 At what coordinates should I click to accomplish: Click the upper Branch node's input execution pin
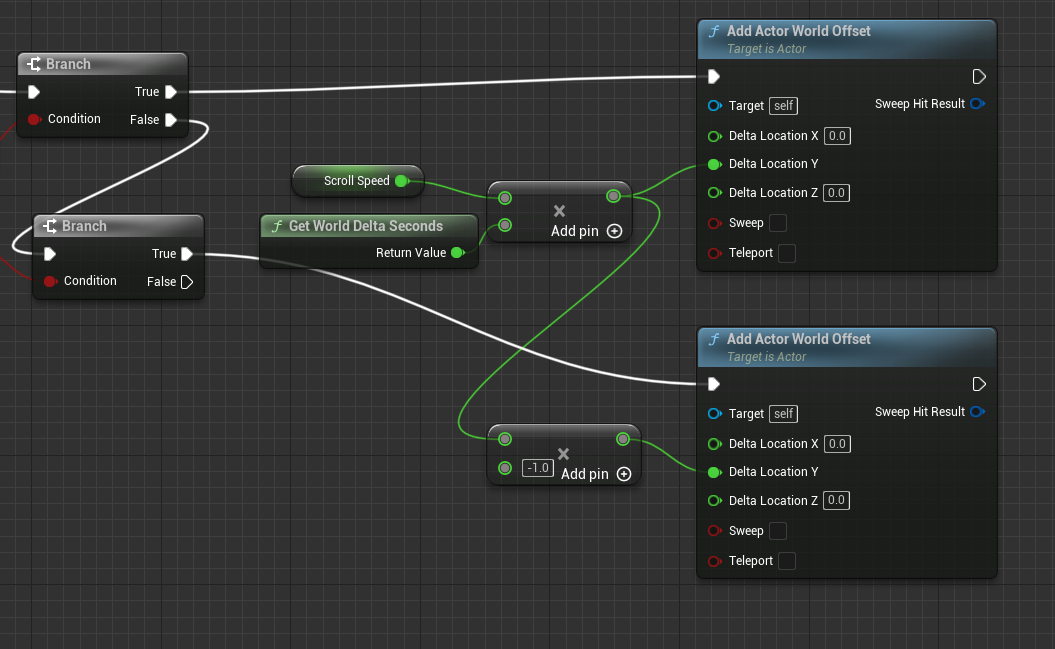coord(34,92)
